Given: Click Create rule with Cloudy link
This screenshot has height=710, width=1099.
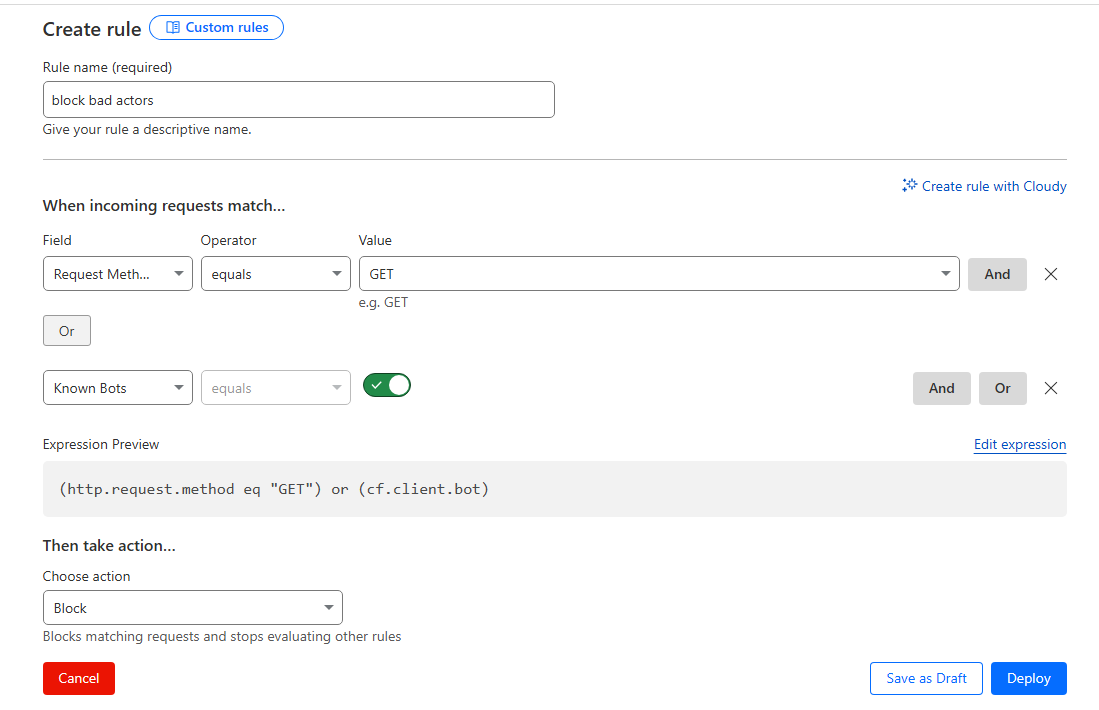Looking at the screenshot, I should pyautogui.click(x=994, y=186).
